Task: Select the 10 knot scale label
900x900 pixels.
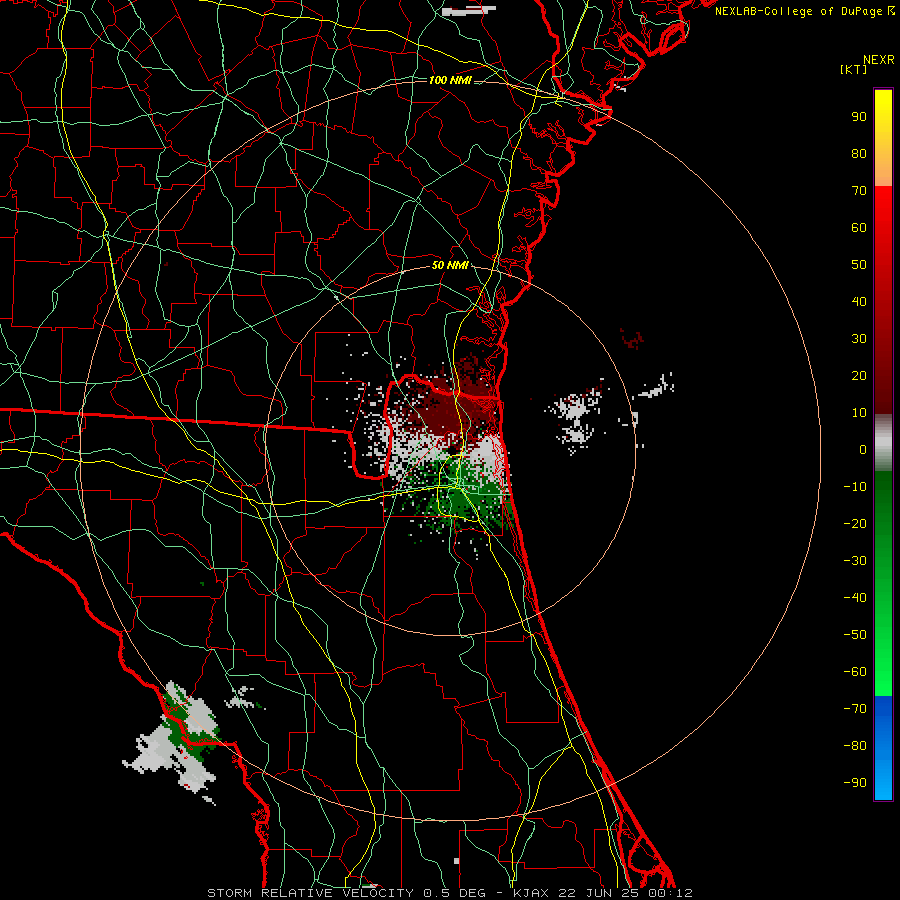Action: (x=859, y=413)
